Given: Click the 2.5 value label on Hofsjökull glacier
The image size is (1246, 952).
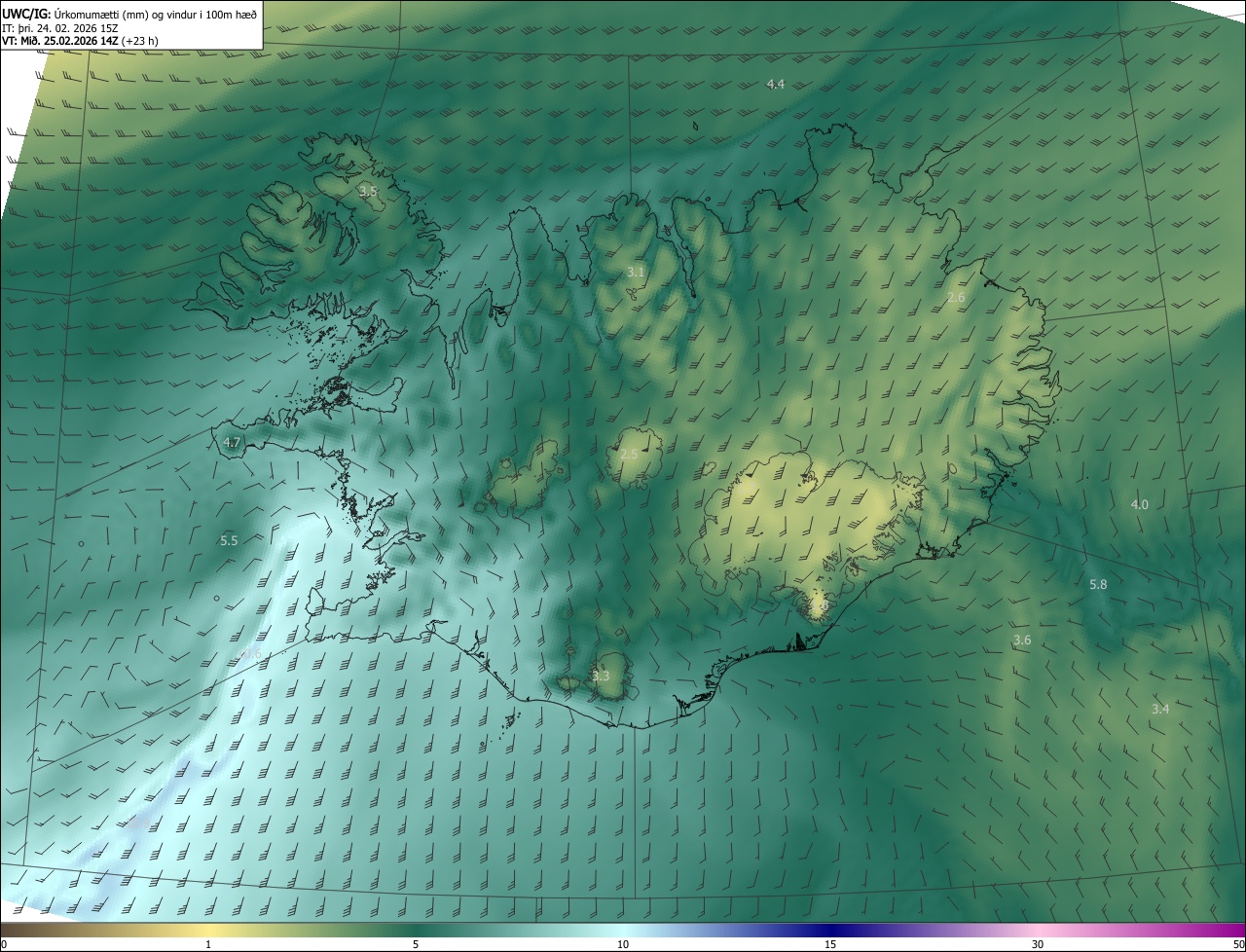Looking at the screenshot, I should [x=629, y=455].
